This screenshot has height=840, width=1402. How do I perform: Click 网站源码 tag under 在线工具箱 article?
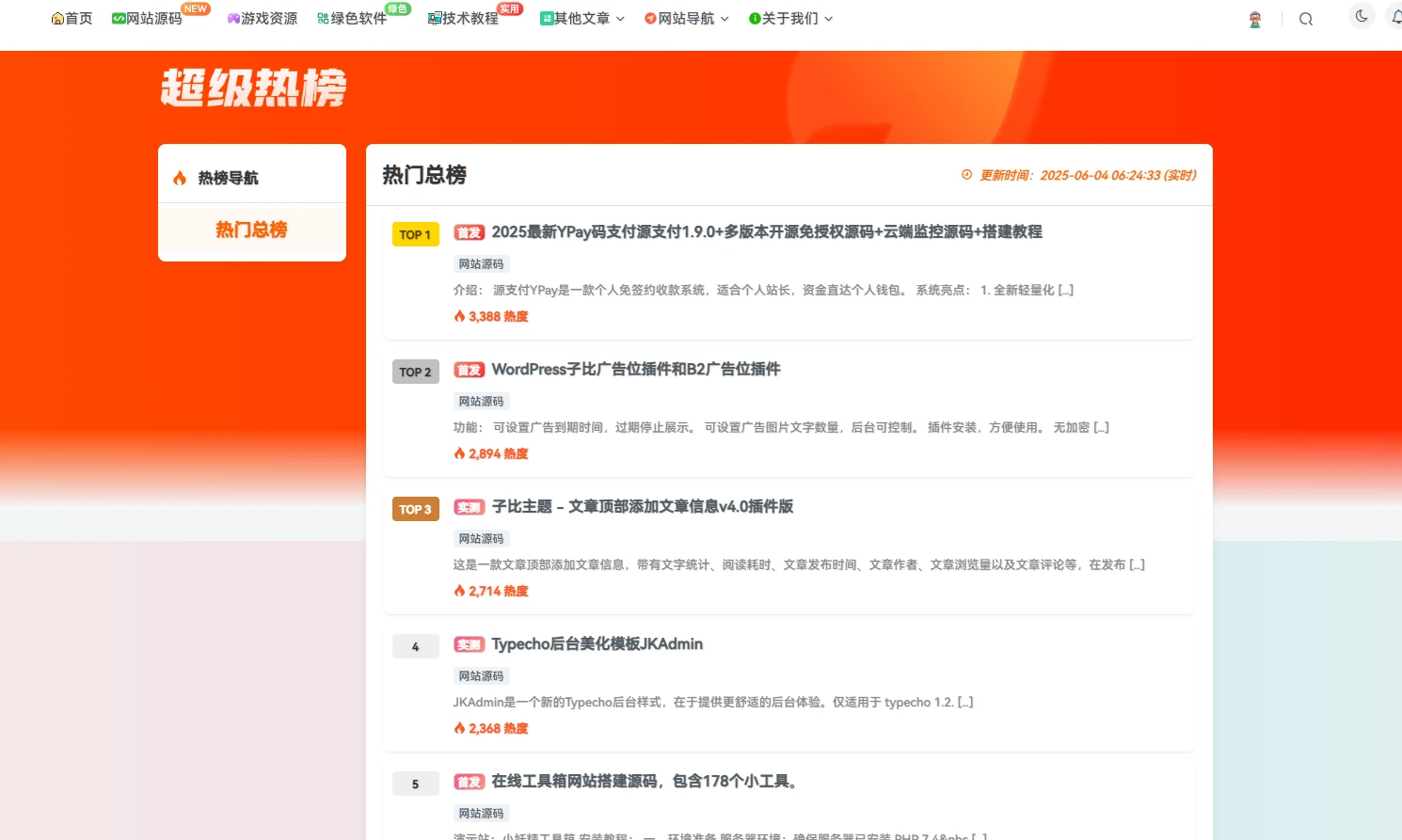482,814
